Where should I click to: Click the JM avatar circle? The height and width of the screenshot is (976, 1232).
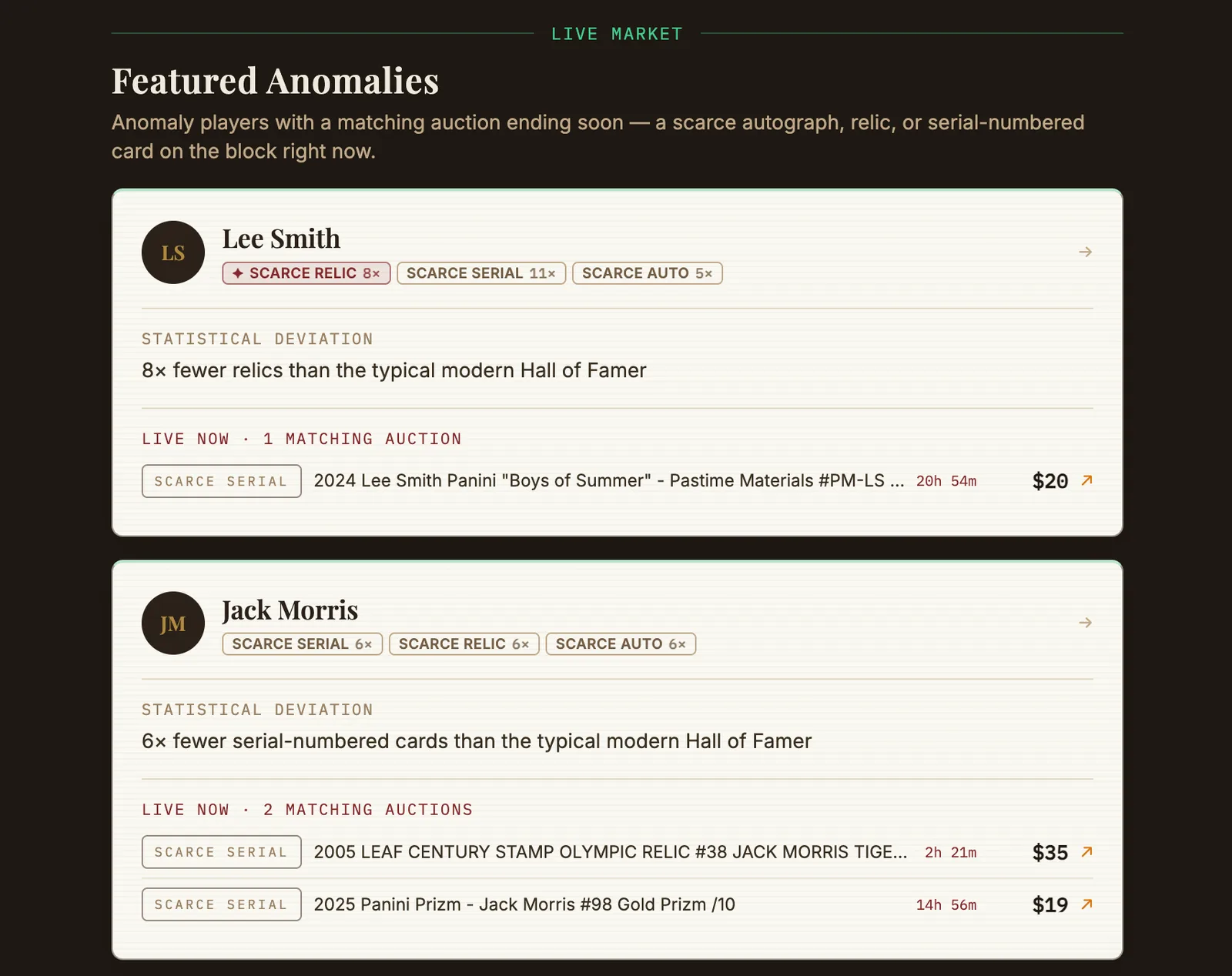[x=173, y=623]
